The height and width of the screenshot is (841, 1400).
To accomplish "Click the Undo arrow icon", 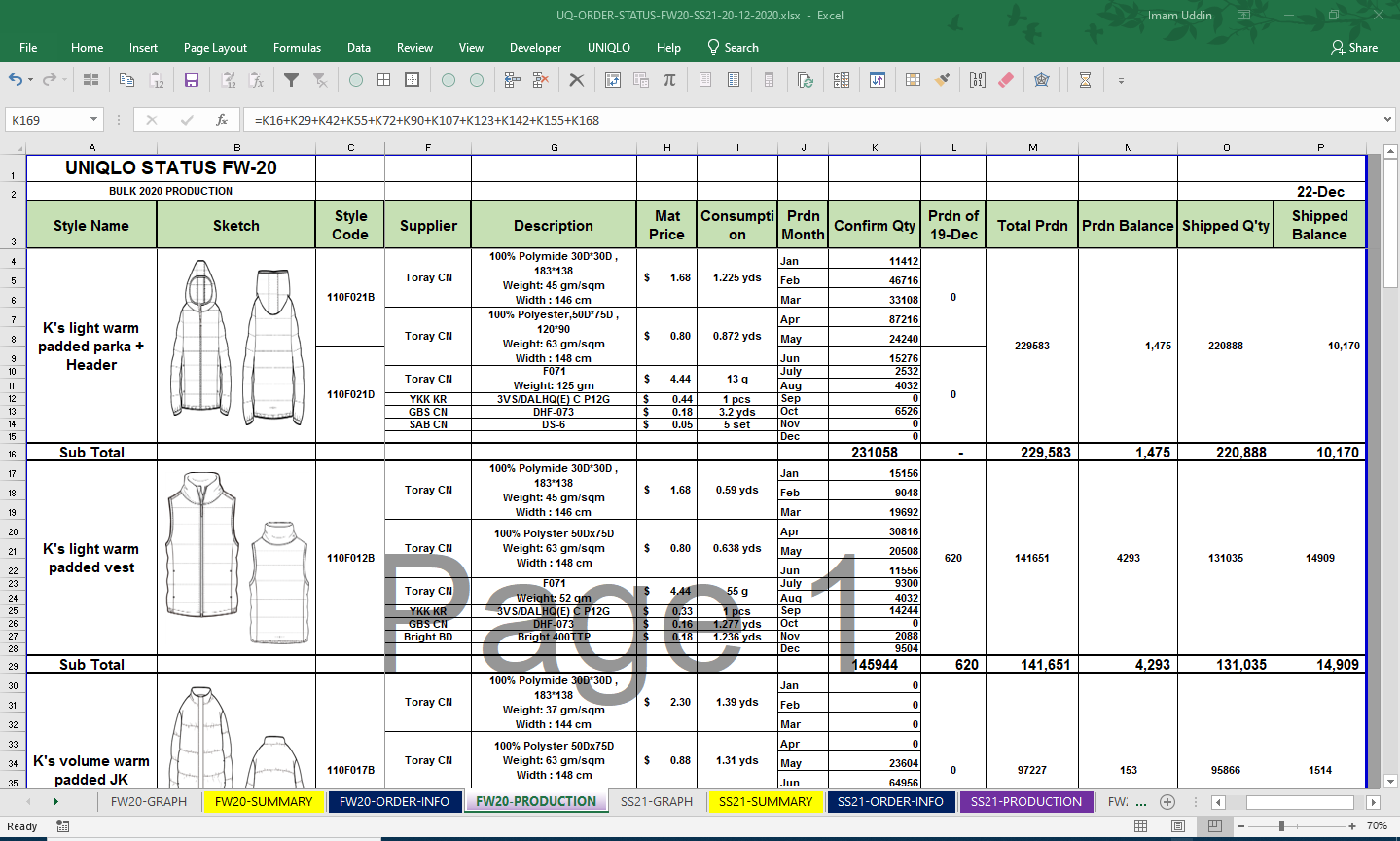I will click(x=15, y=80).
